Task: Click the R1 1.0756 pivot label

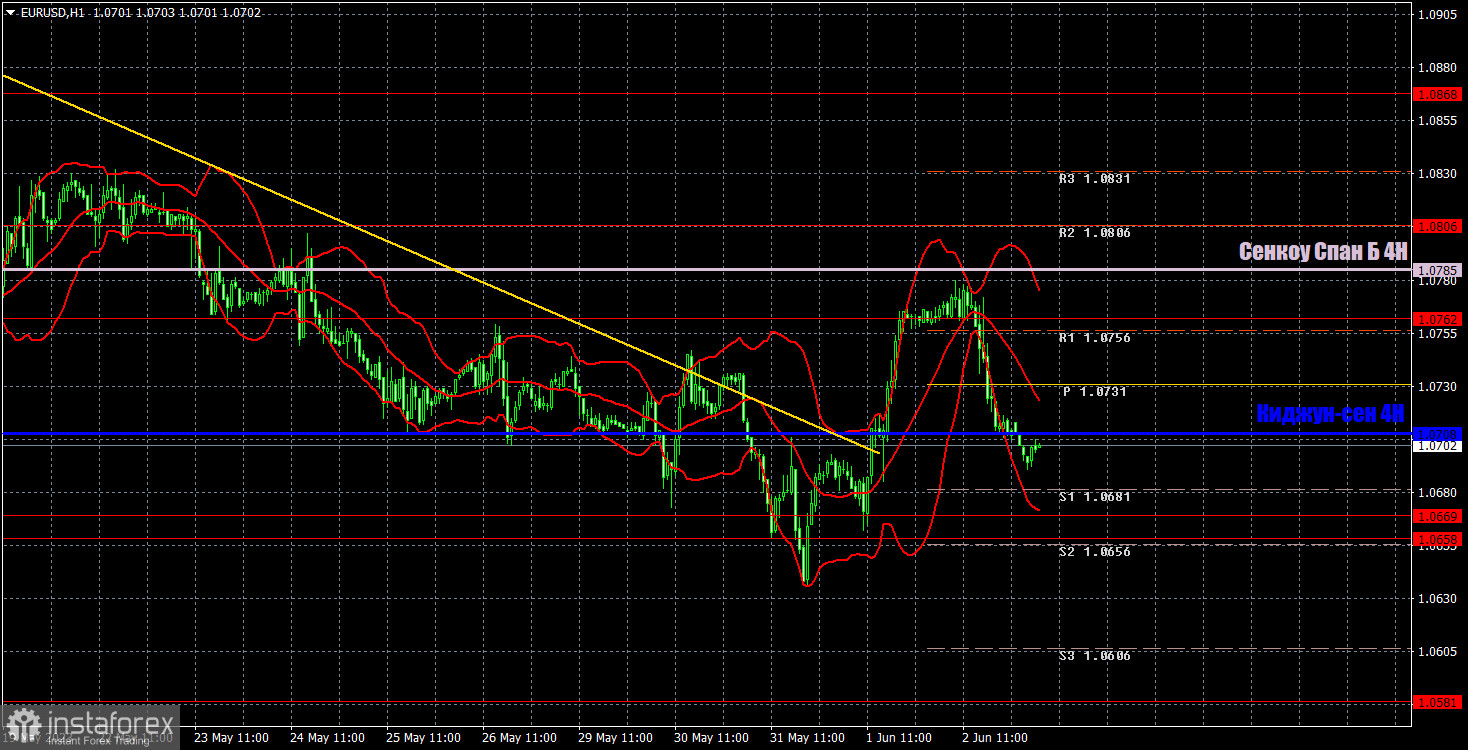Action: (1096, 339)
